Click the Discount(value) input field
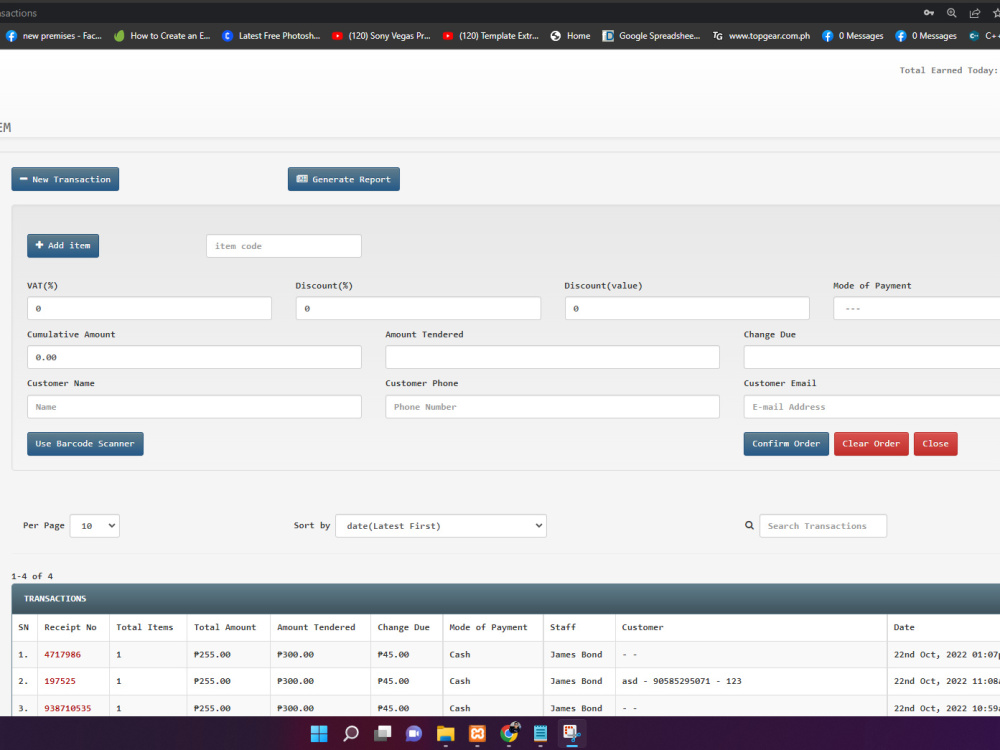Viewport: 1000px width, 750px height. pos(687,309)
